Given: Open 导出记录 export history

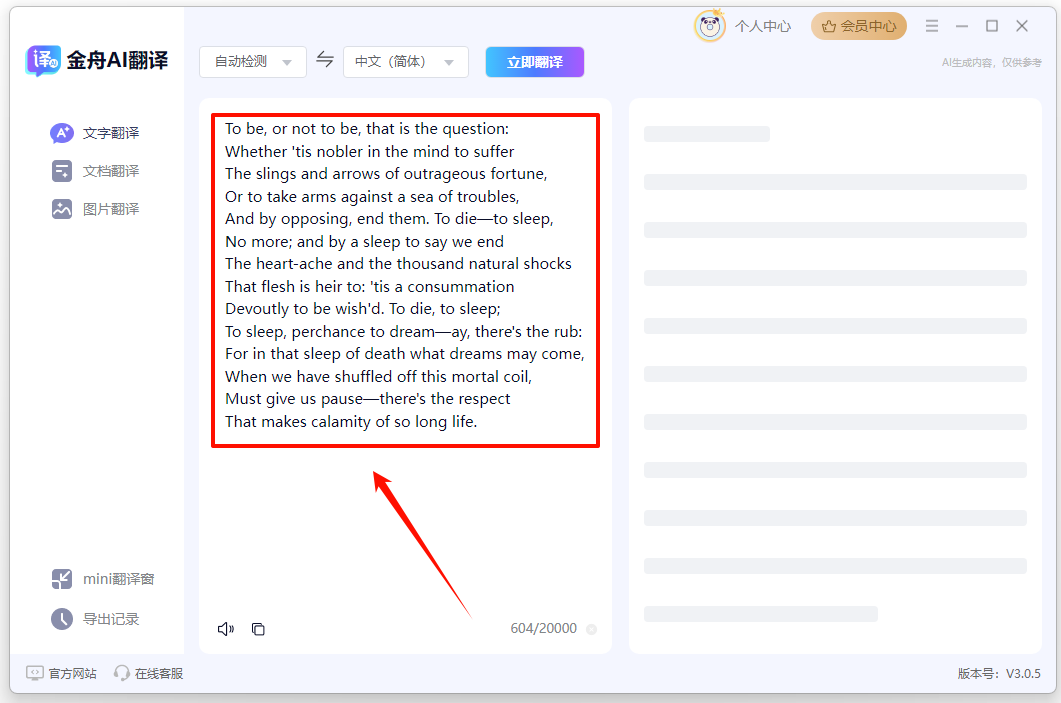Looking at the screenshot, I should (96, 619).
